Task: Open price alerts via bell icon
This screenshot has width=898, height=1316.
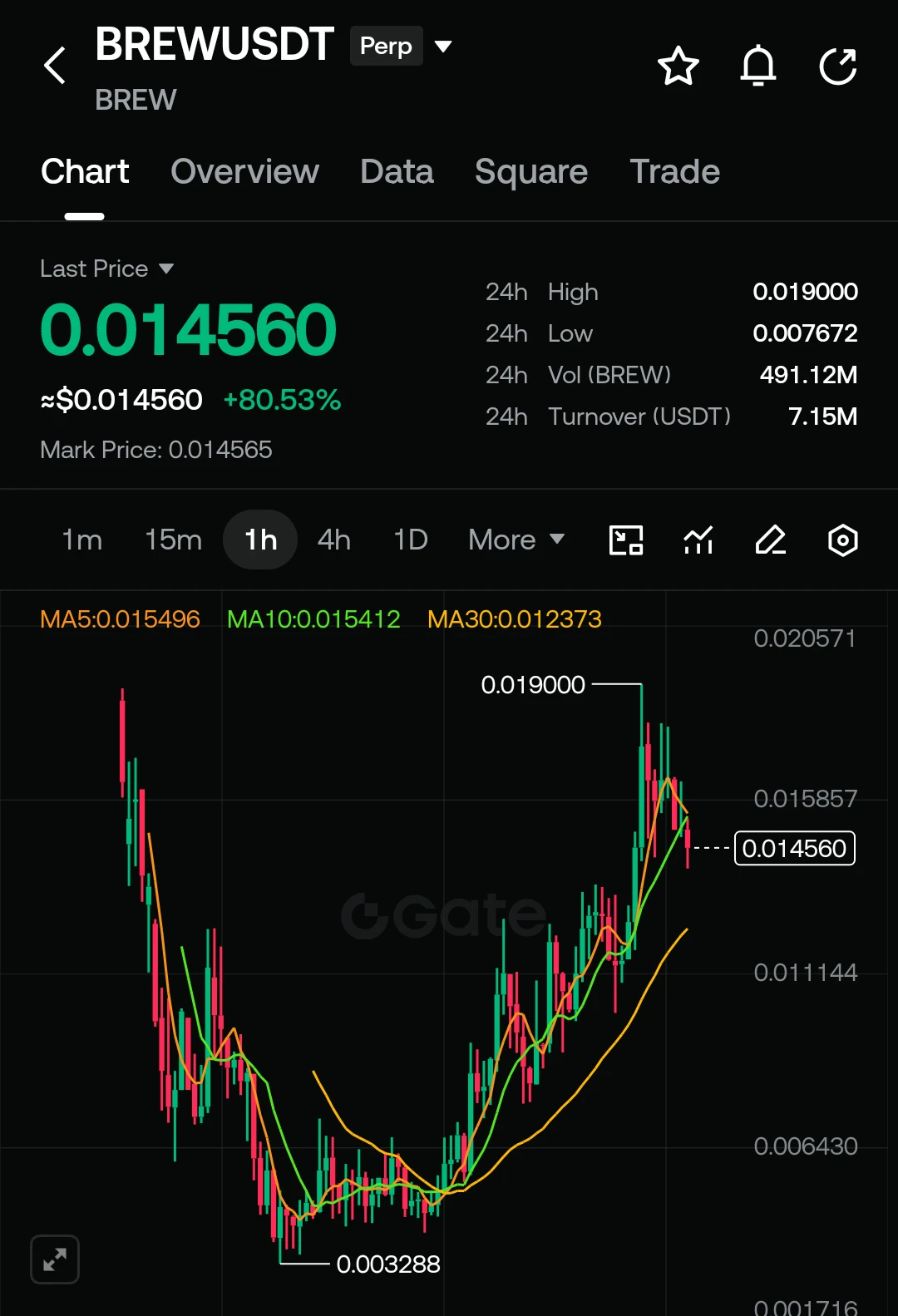Action: tap(758, 67)
